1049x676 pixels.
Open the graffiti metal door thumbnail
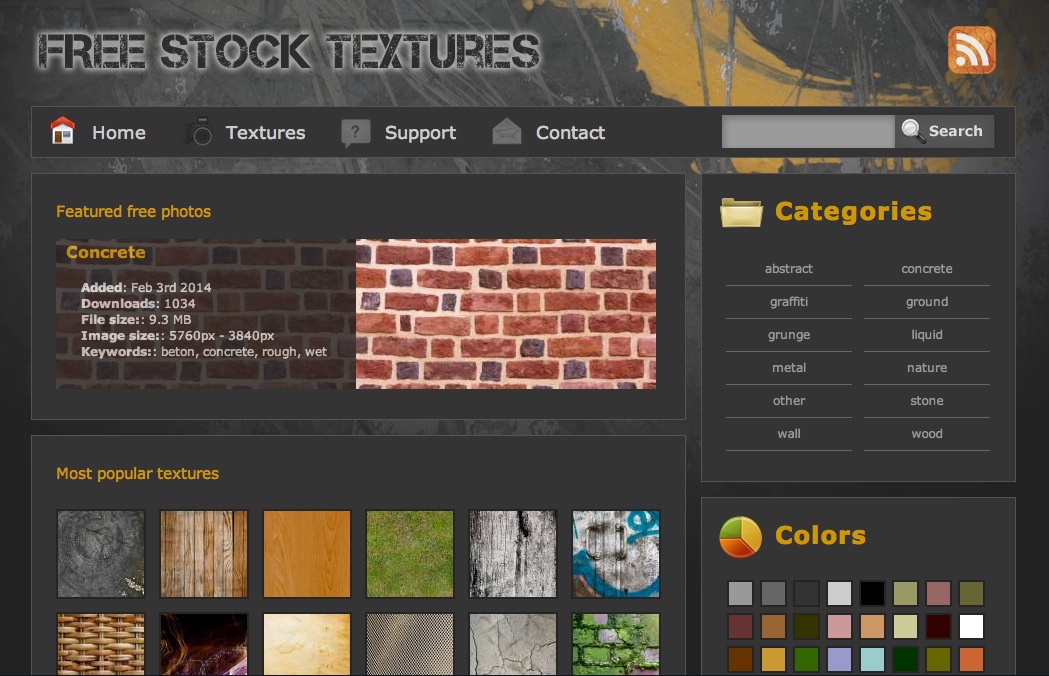616,554
